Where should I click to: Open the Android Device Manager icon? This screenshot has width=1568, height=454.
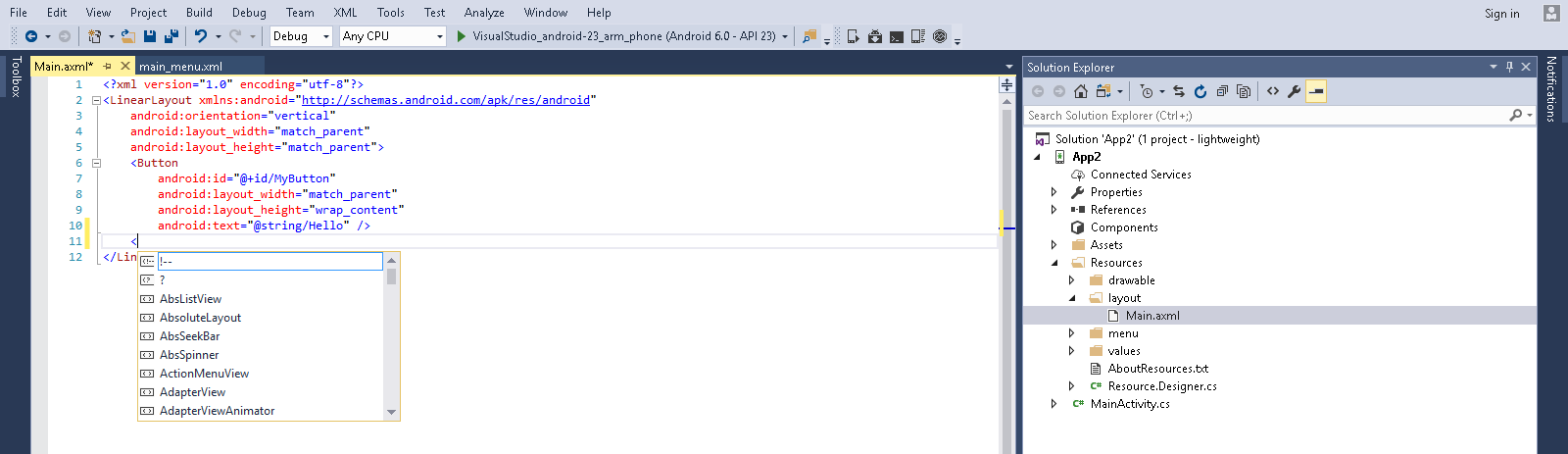point(853,36)
